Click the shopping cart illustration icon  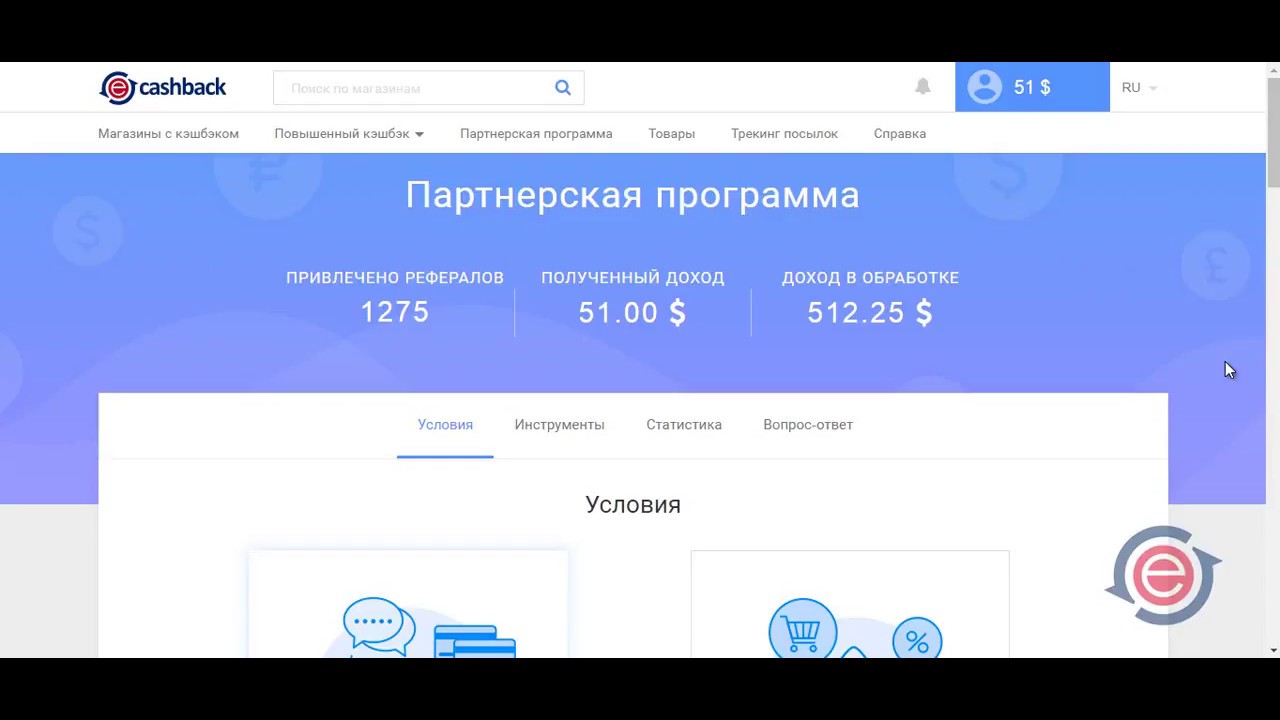click(x=802, y=630)
